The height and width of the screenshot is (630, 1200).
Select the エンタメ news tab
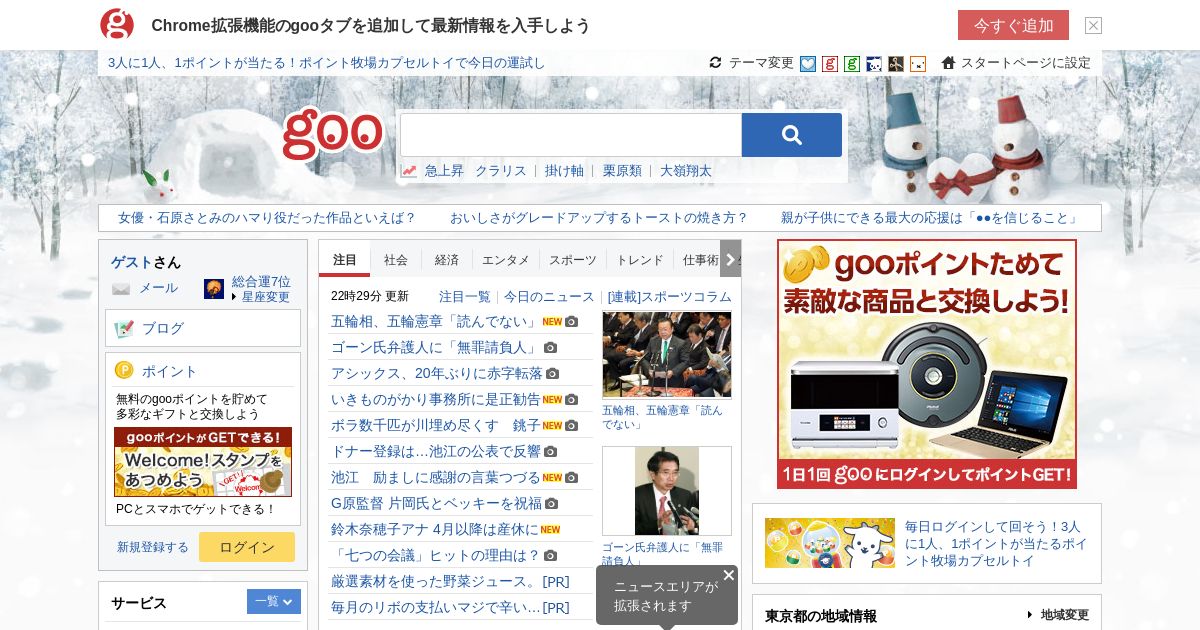506,260
